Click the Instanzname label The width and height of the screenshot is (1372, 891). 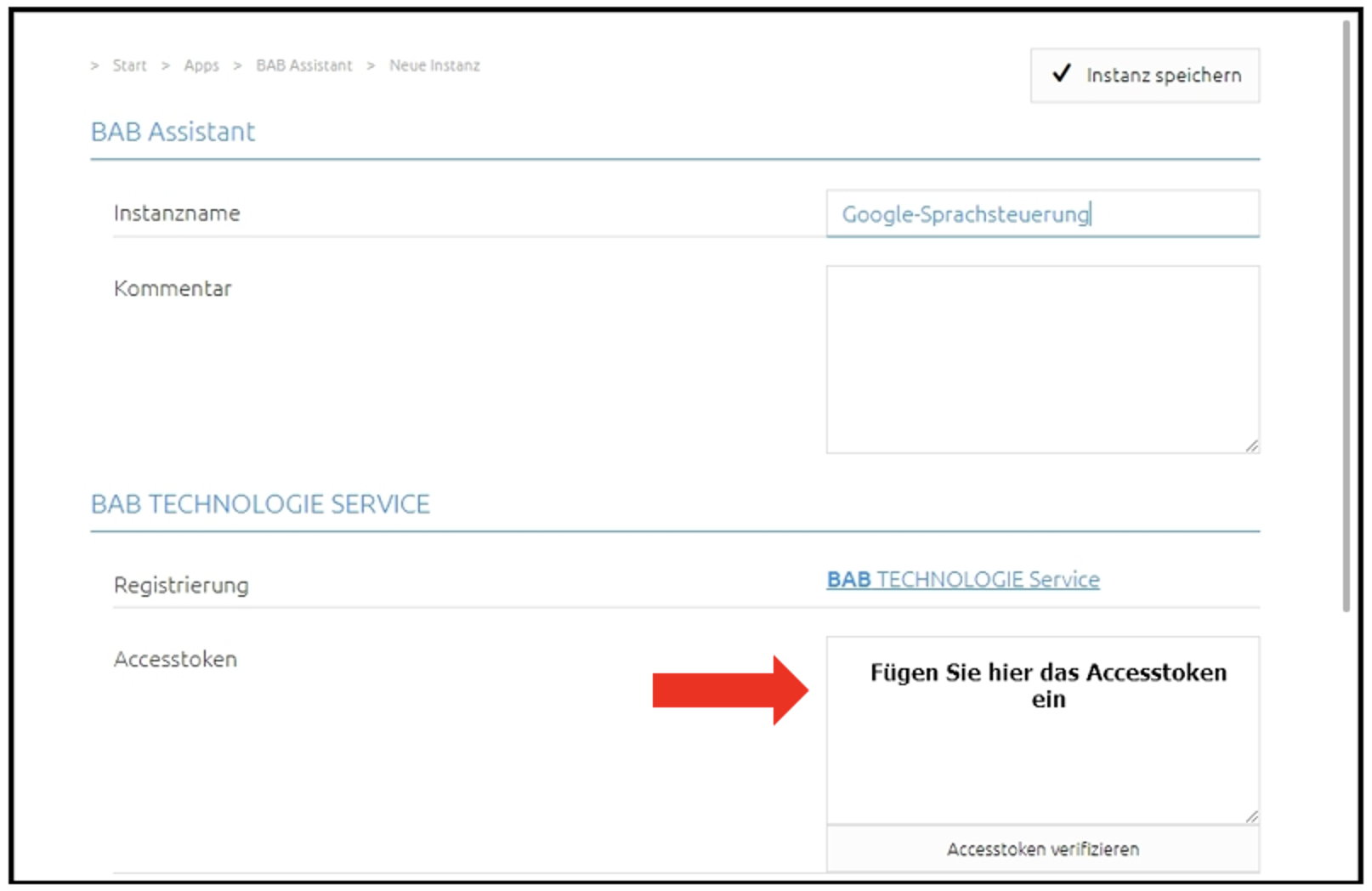(x=177, y=213)
